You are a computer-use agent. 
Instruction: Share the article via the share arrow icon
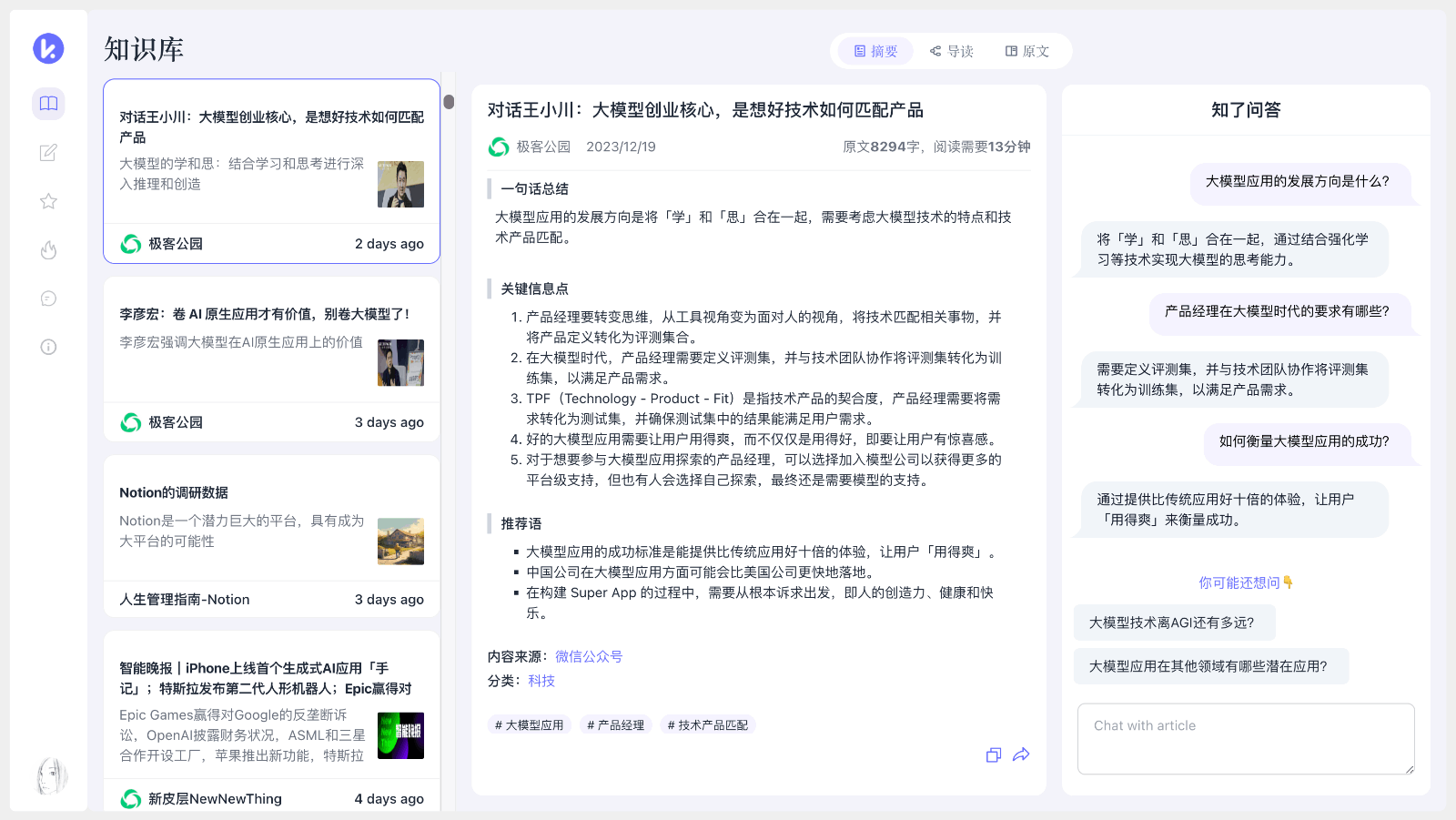point(1021,754)
